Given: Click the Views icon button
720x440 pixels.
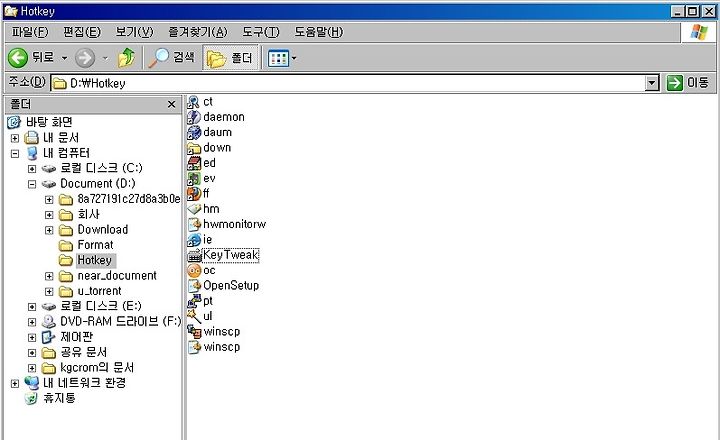Looking at the screenshot, I should (x=278, y=58).
